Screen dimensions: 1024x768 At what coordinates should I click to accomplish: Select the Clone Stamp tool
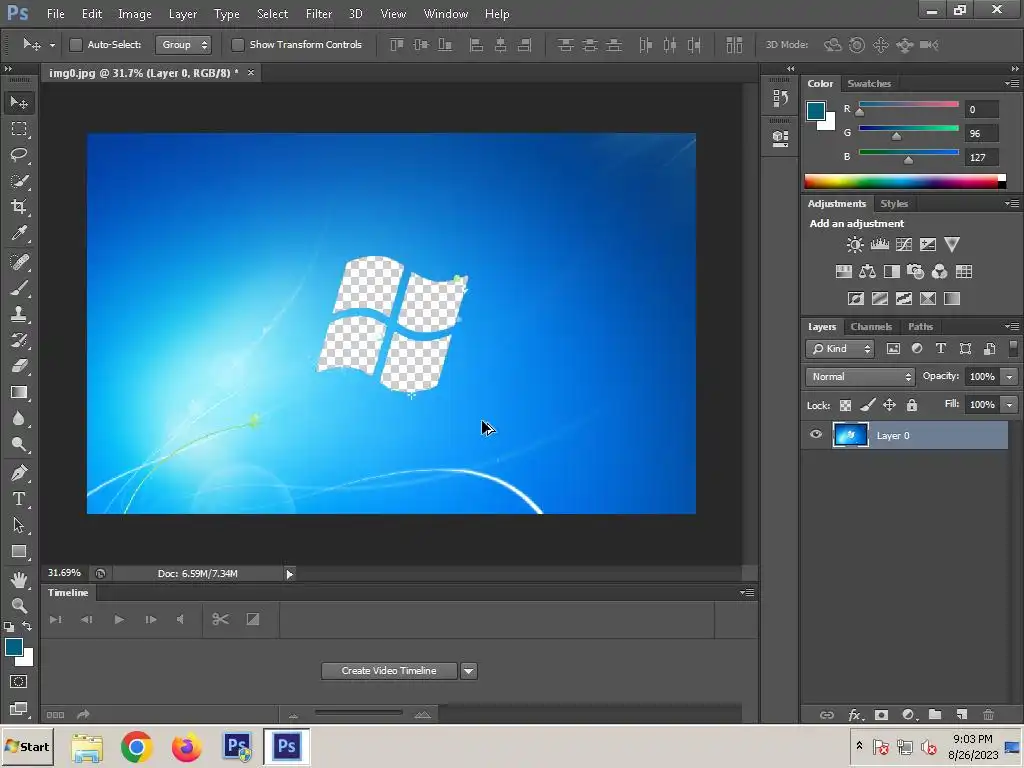pyautogui.click(x=19, y=314)
